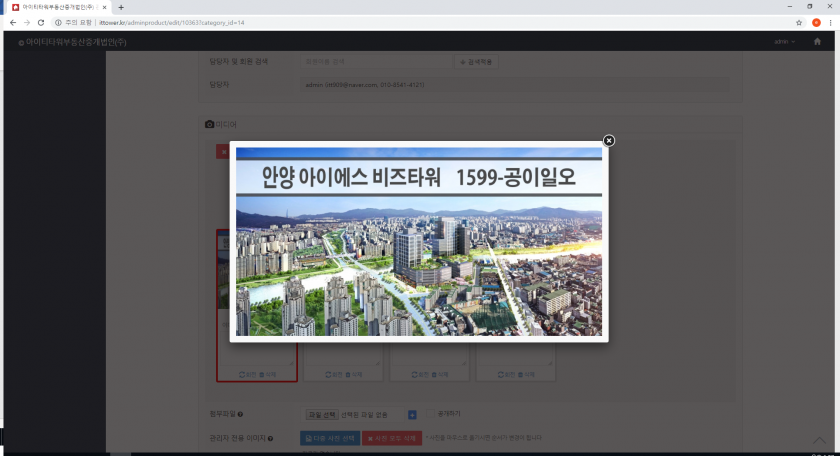The height and width of the screenshot is (456, 840).
Task: Click the blue plus icon next to file input
Action: coord(412,413)
